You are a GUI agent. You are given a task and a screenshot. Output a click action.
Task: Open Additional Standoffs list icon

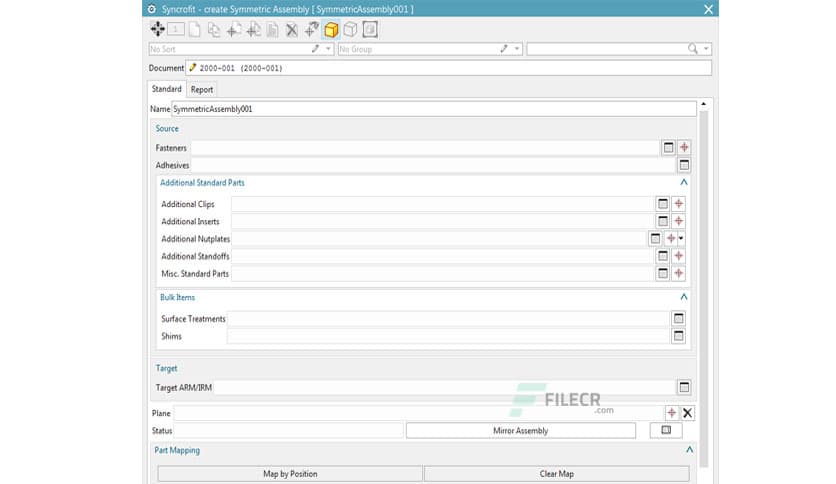tap(663, 256)
